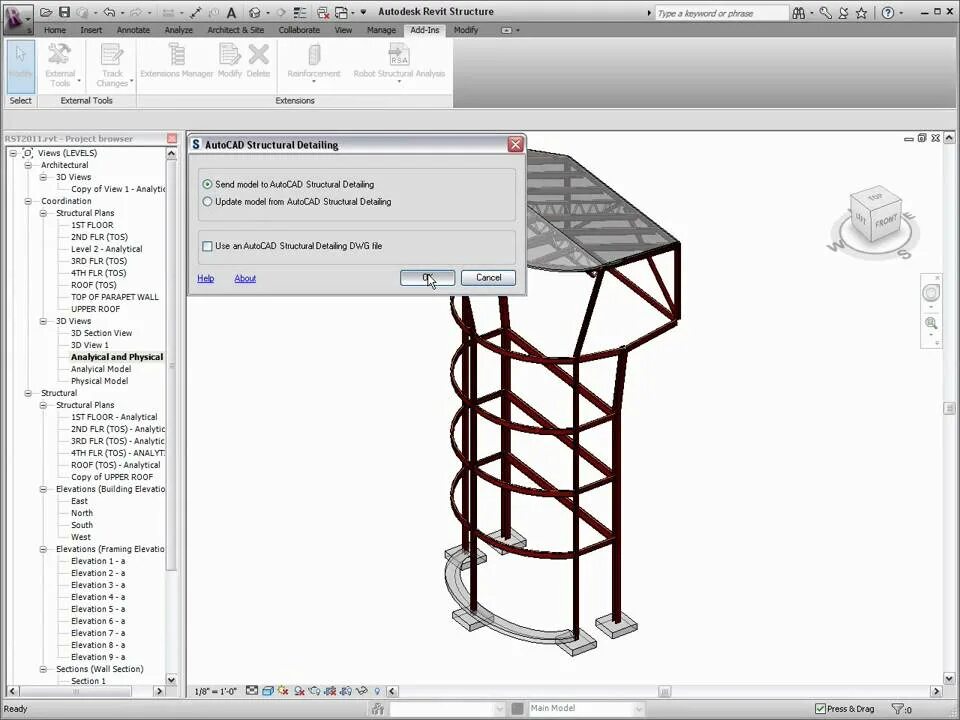Select 'Physical Model' view in project browser
The image size is (960, 720).
click(x=99, y=381)
